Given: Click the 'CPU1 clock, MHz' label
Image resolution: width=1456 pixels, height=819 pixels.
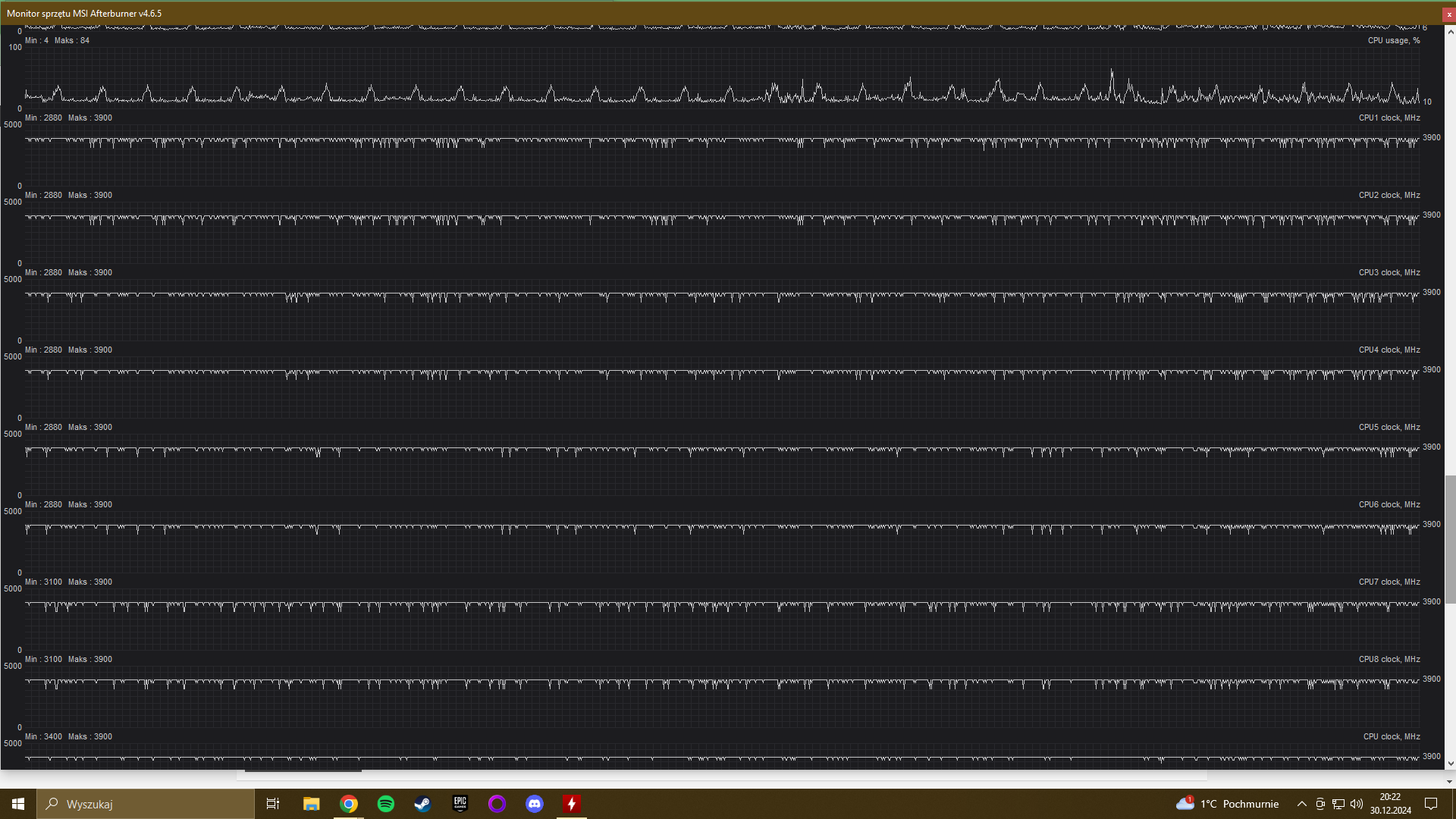Looking at the screenshot, I should click(1389, 118).
